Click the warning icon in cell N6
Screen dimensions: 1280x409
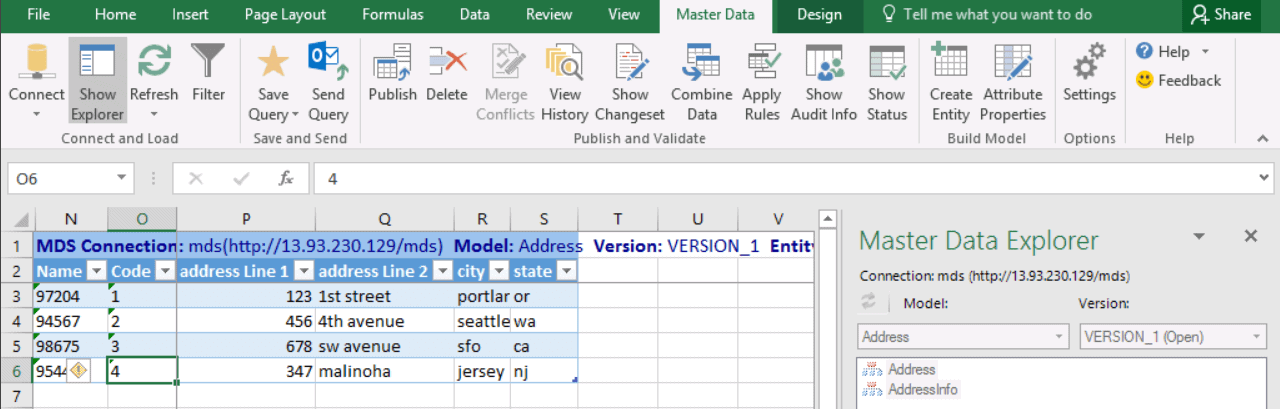pos(78,370)
